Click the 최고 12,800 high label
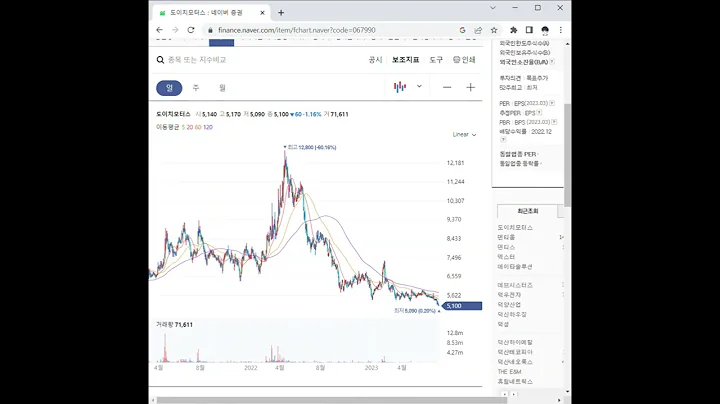The image size is (720, 404). tap(310, 147)
